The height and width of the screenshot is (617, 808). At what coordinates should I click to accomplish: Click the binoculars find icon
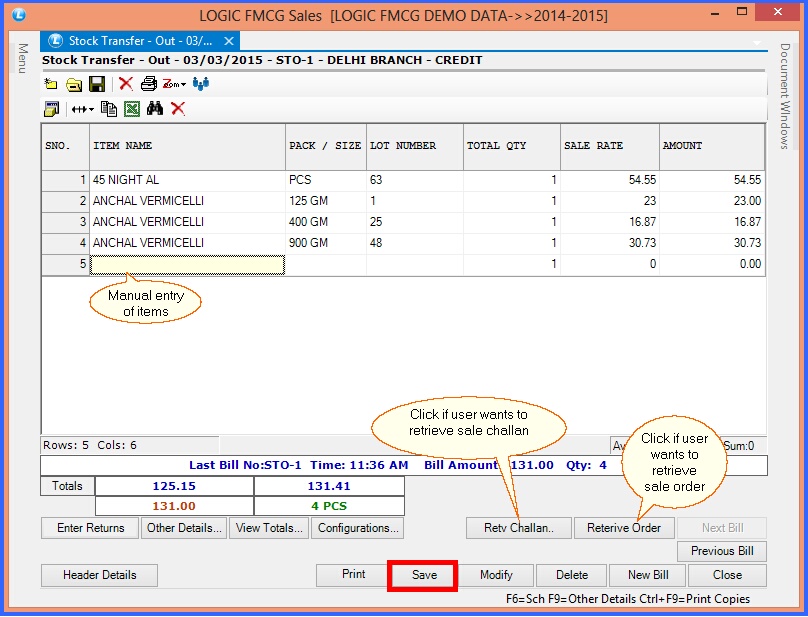[x=155, y=108]
